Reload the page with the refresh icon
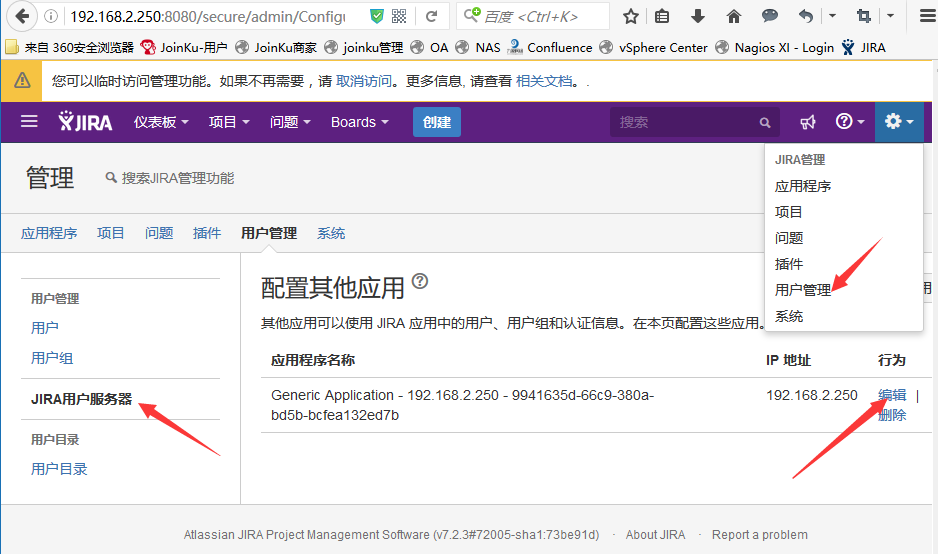Screen dimensions: 938x554 431,16
